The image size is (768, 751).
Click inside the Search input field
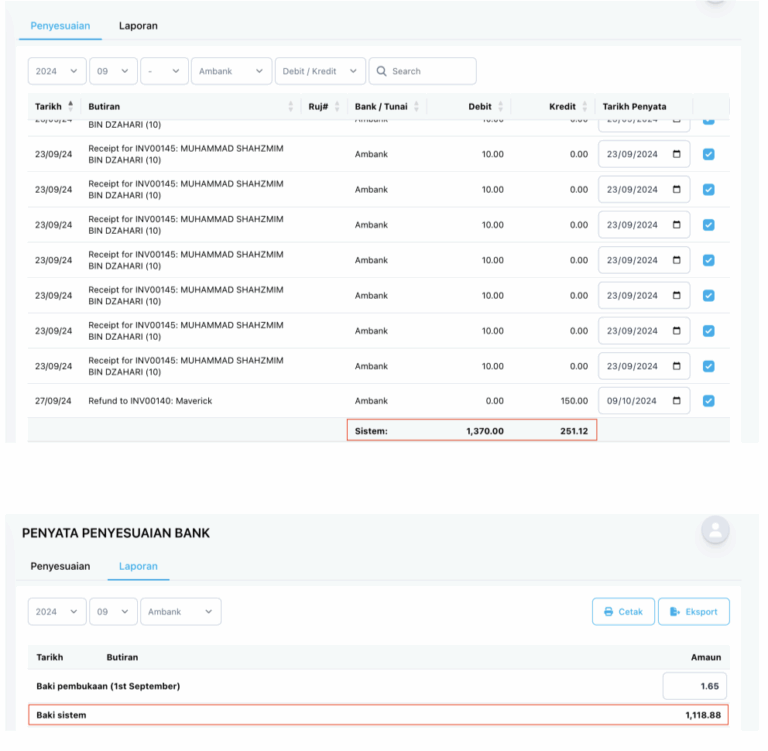point(422,71)
